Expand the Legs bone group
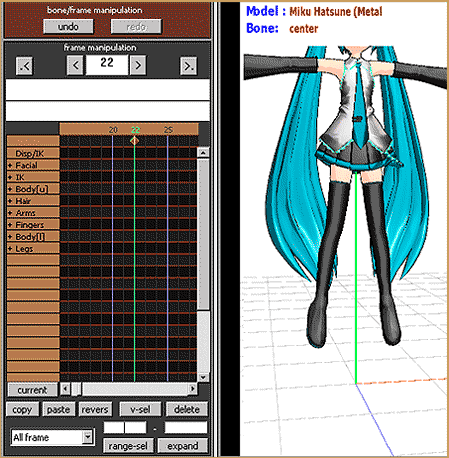The width and height of the screenshot is (449, 458). click(x=10, y=249)
